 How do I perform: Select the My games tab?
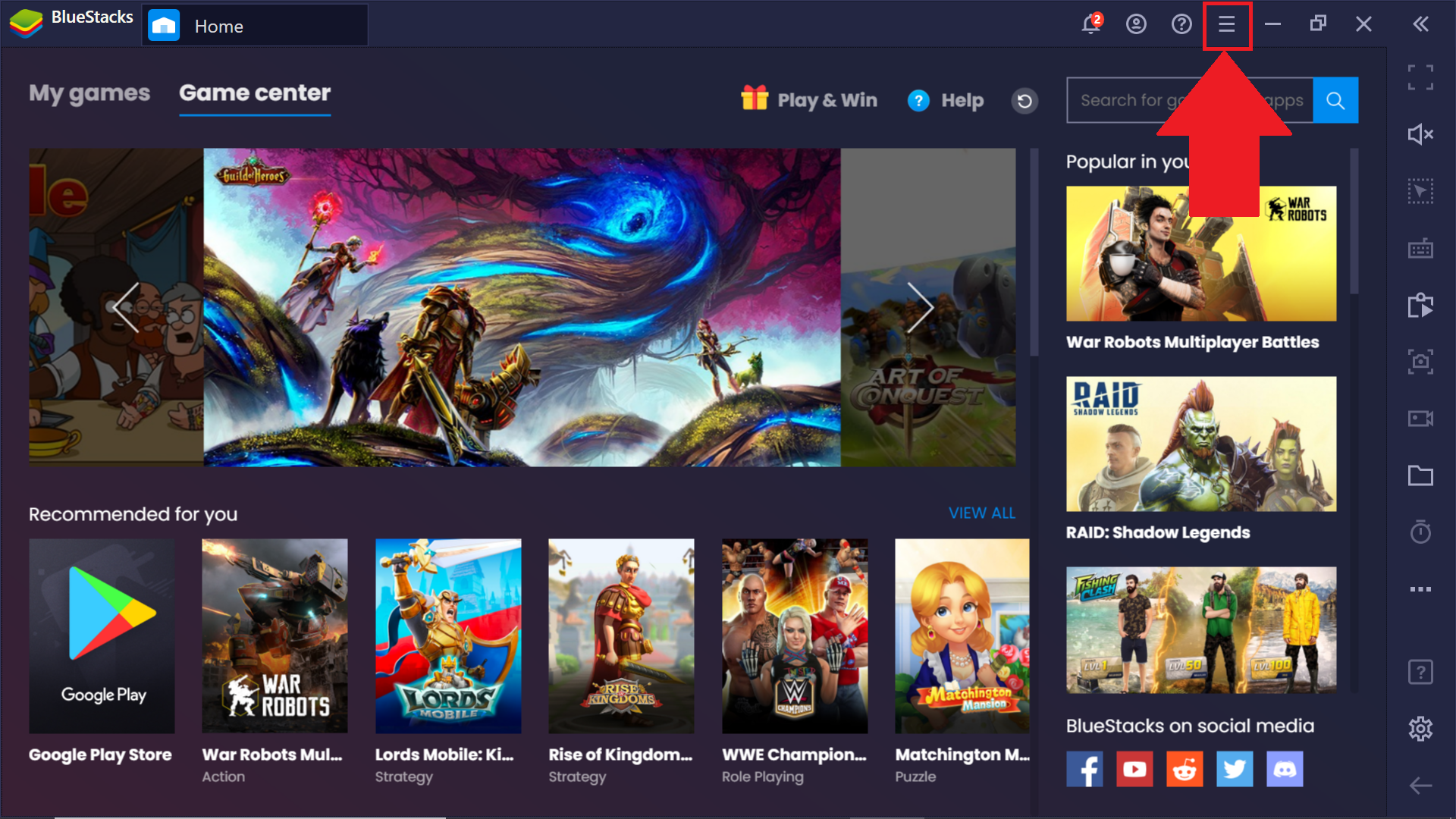coord(89,92)
